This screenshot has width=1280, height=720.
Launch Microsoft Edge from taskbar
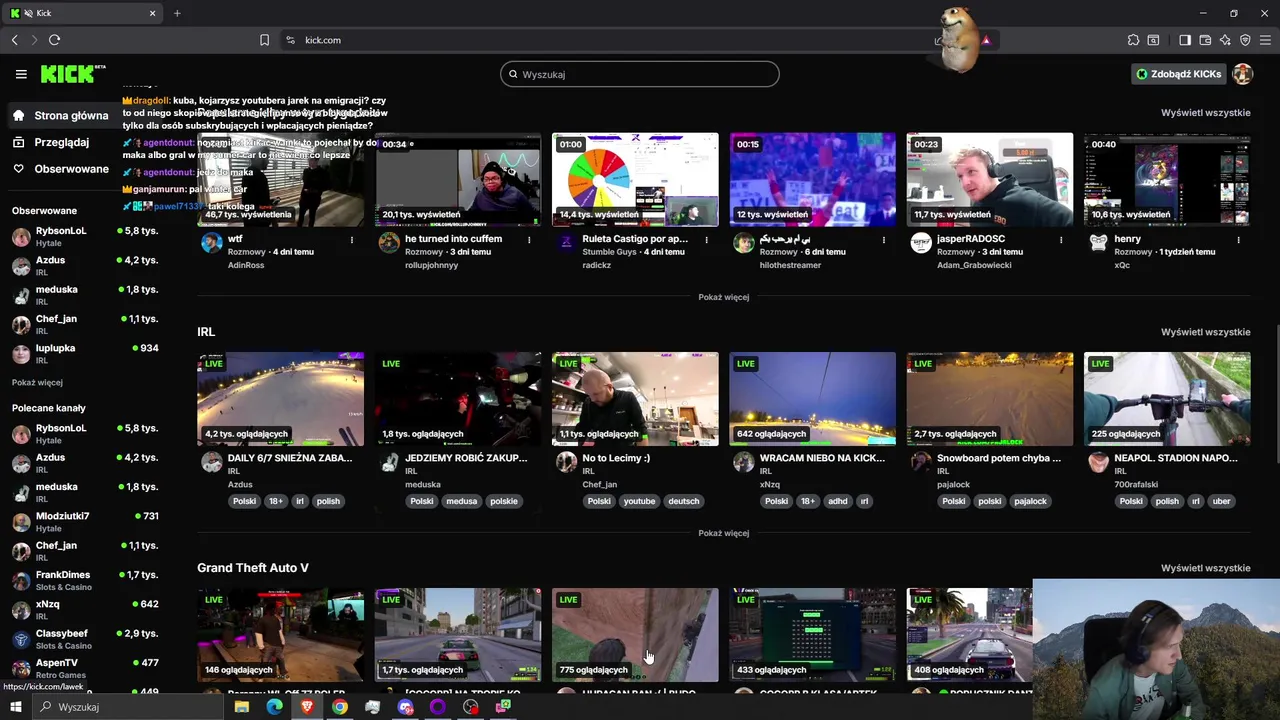click(274, 707)
